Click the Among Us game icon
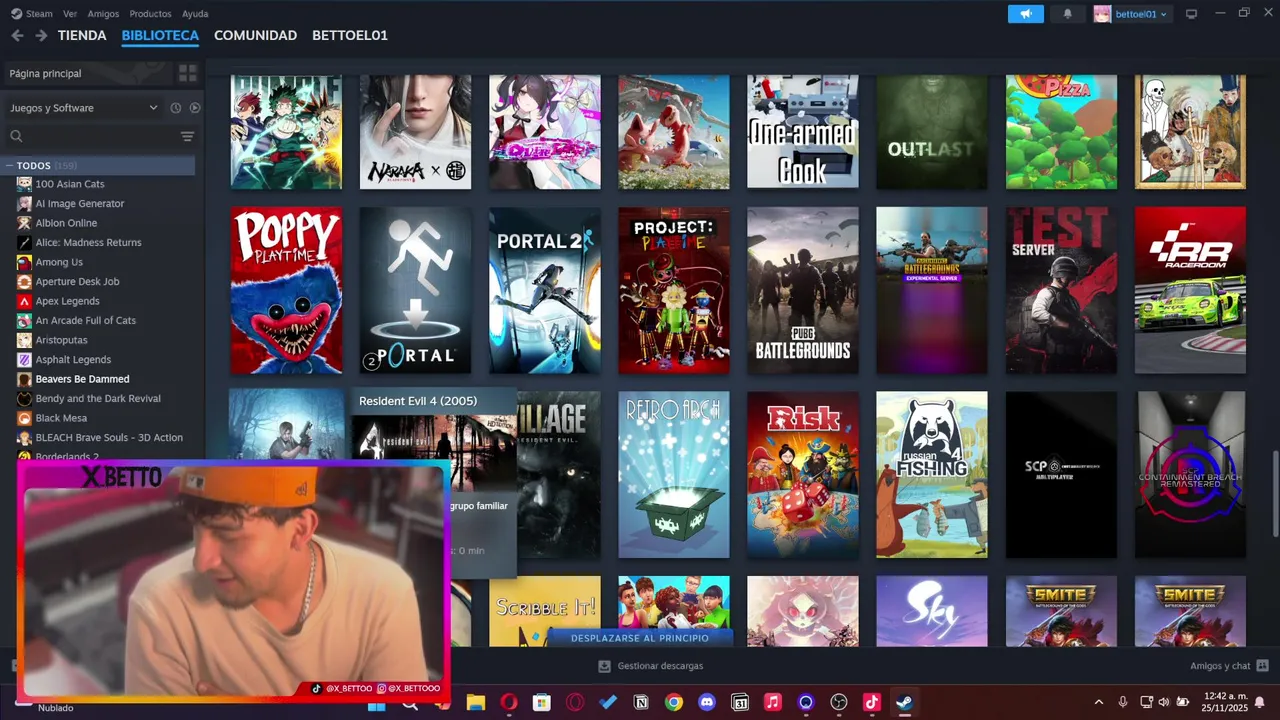The height and width of the screenshot is (720, 1280). 24,262
